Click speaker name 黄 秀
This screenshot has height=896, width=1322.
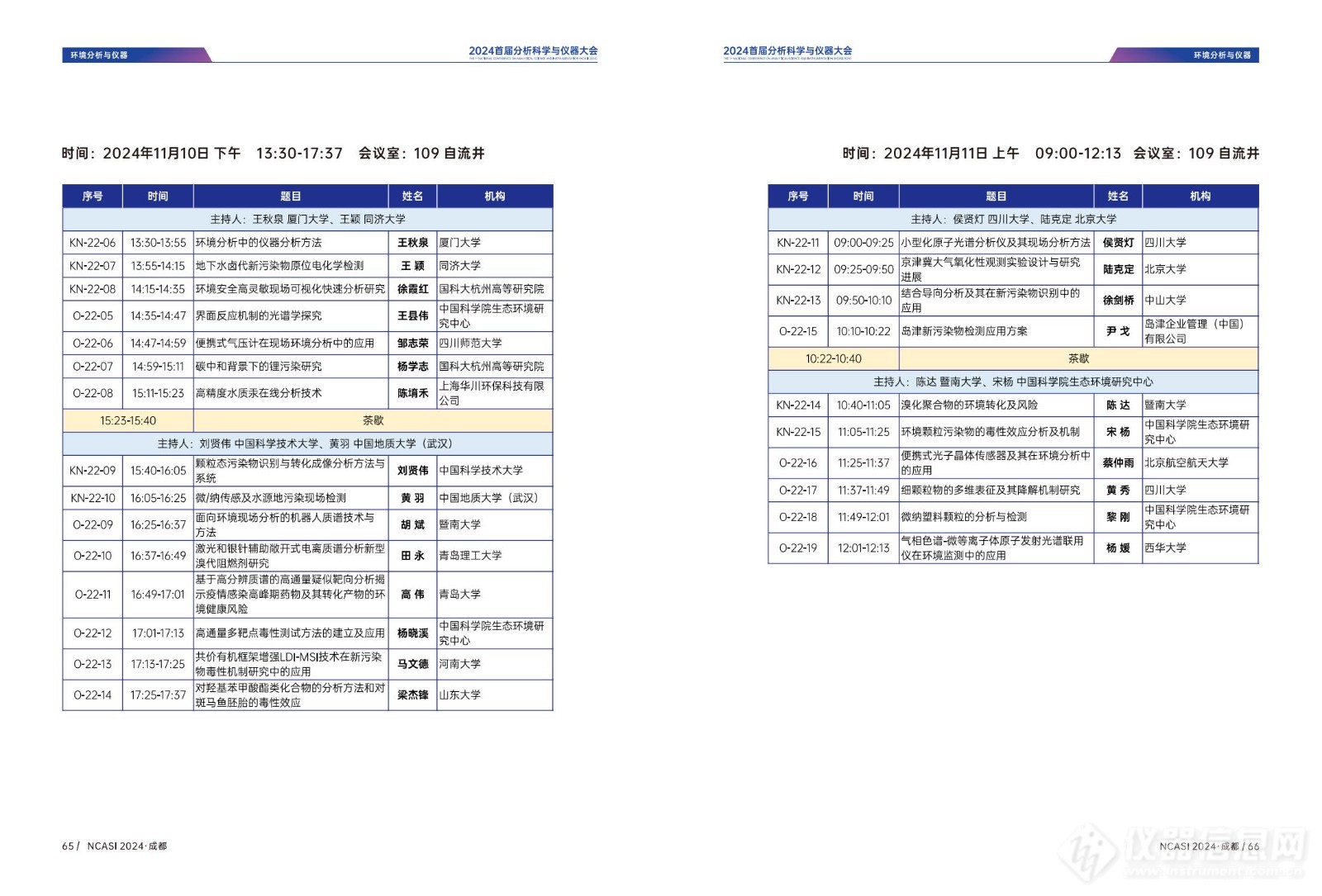pos(1118,491)
